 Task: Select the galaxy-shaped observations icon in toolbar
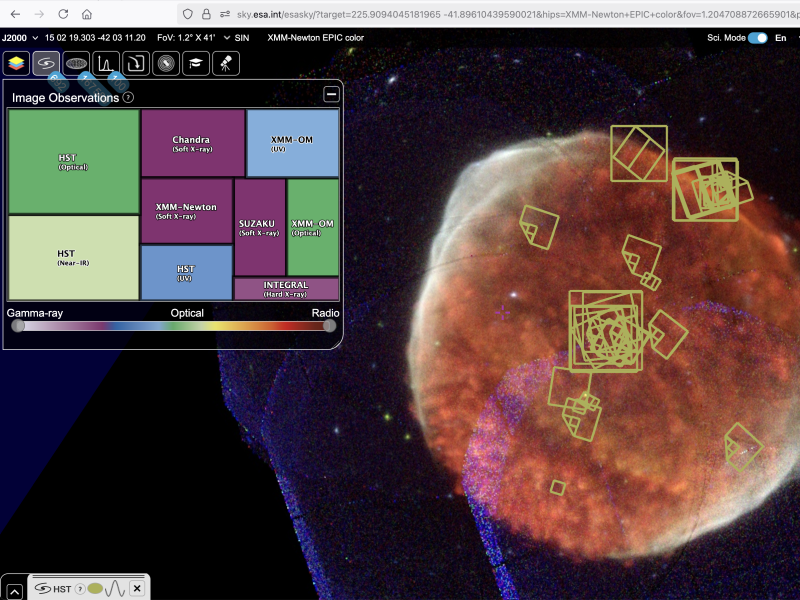(44, 62)
